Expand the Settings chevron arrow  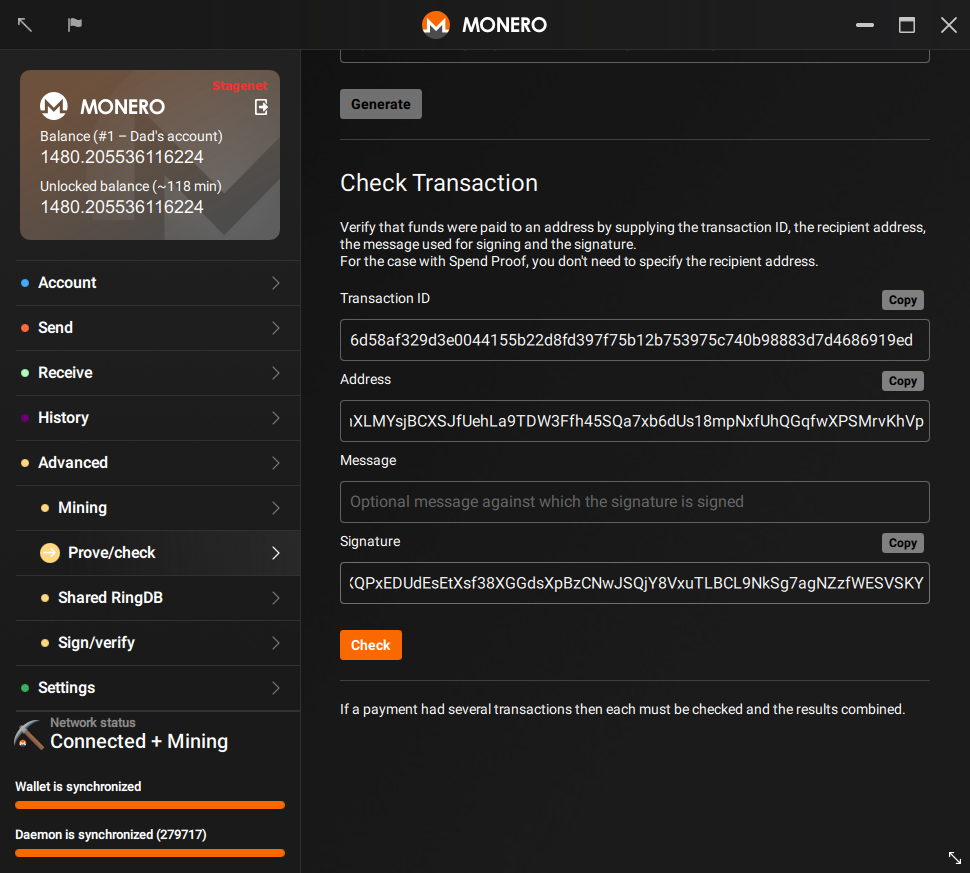tap(276, 688)
